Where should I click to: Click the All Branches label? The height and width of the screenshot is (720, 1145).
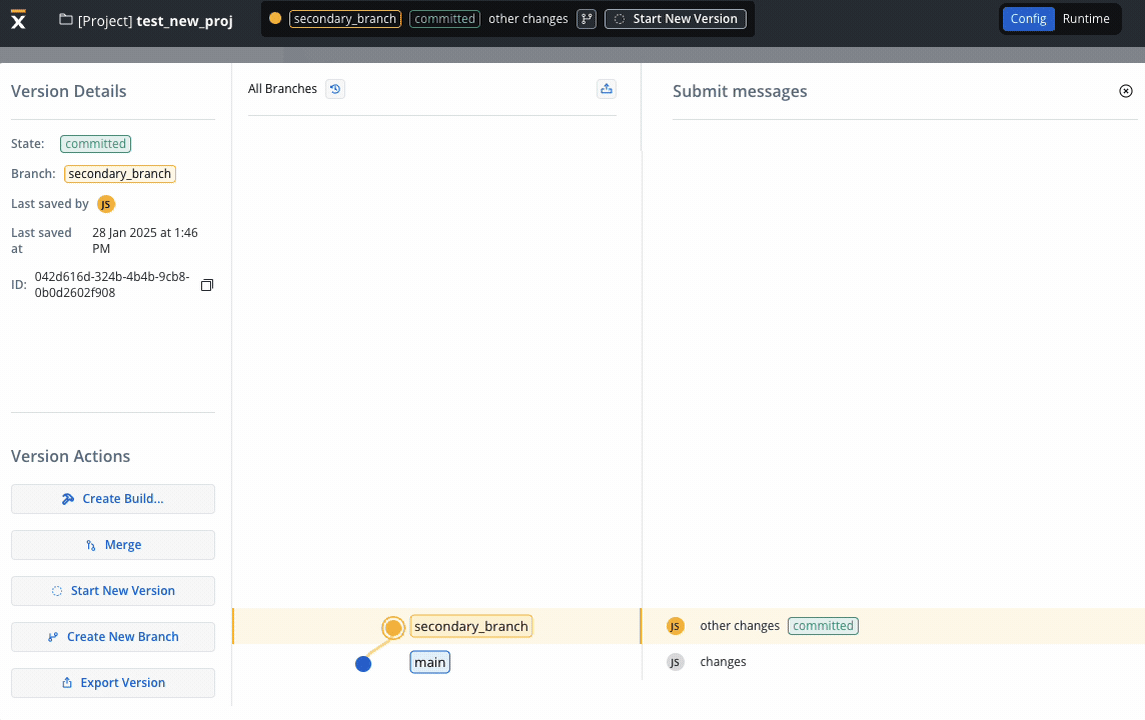tap(283, 89)
